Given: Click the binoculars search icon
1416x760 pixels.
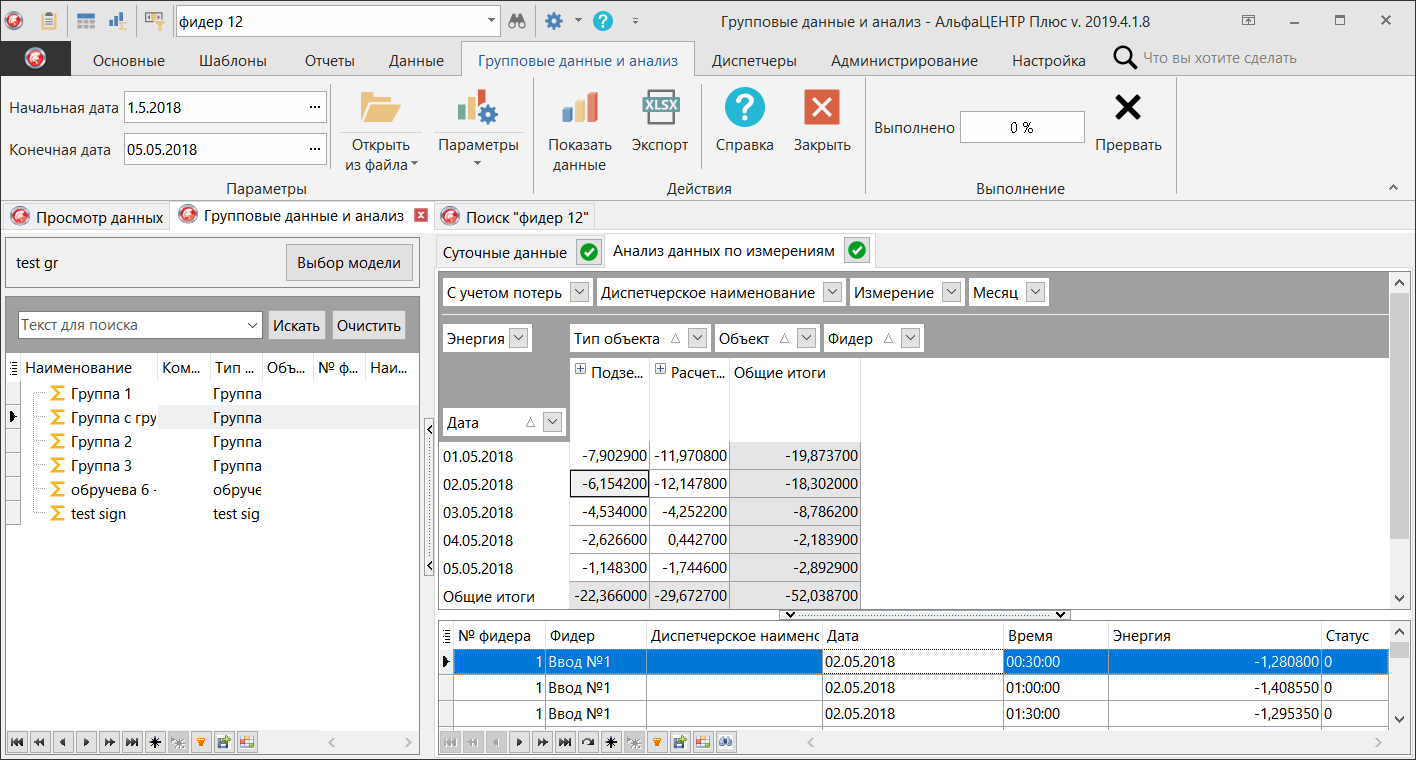Looking at the screenshot, I should tap(517, 21).
